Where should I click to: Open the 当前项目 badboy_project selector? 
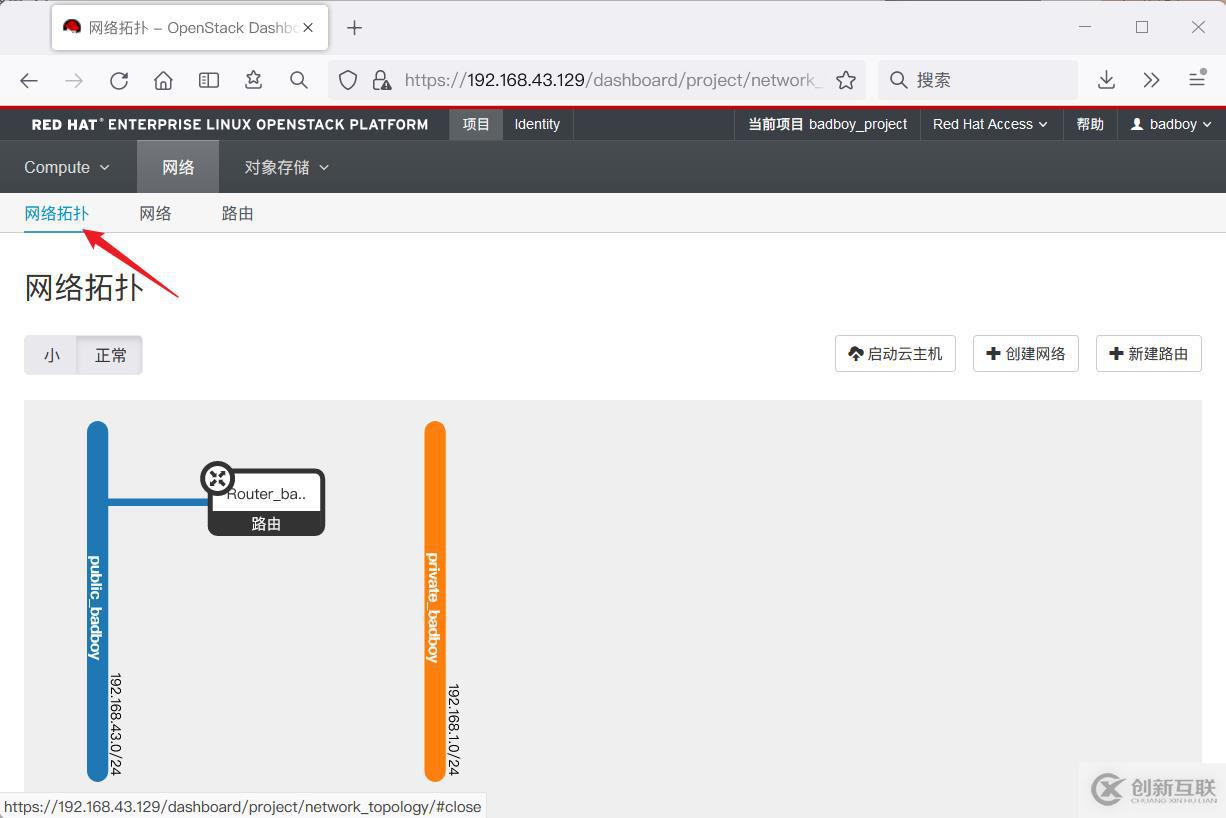point(828,124)
